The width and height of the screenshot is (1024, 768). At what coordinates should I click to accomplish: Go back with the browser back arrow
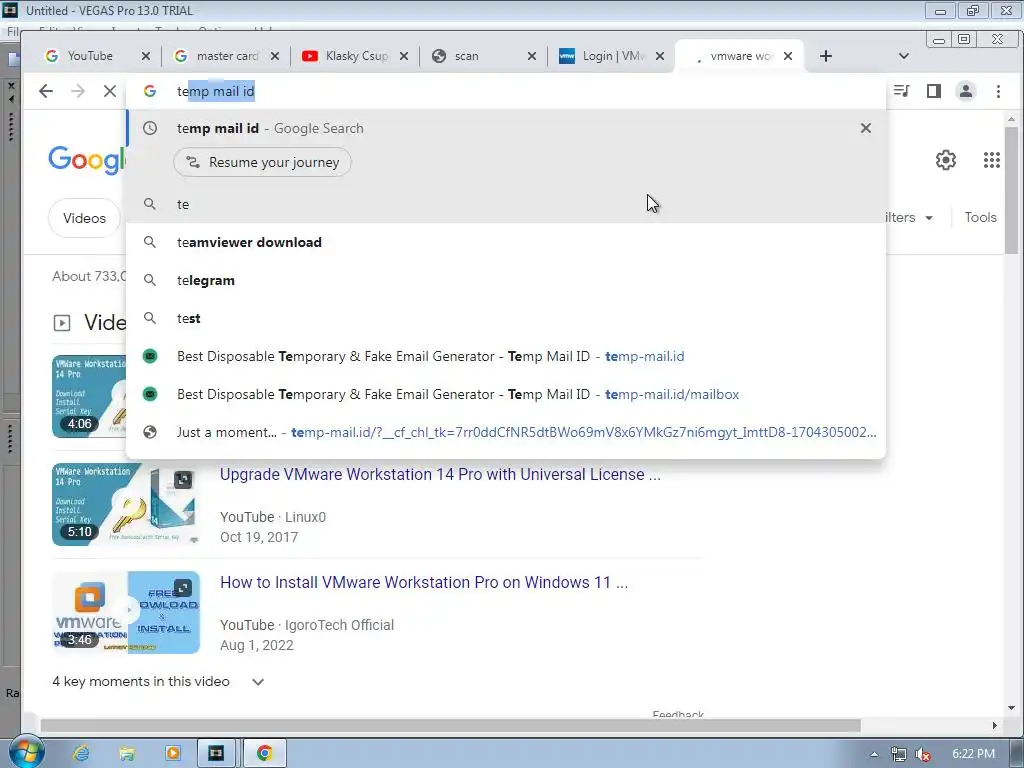[x=46, y=91]
